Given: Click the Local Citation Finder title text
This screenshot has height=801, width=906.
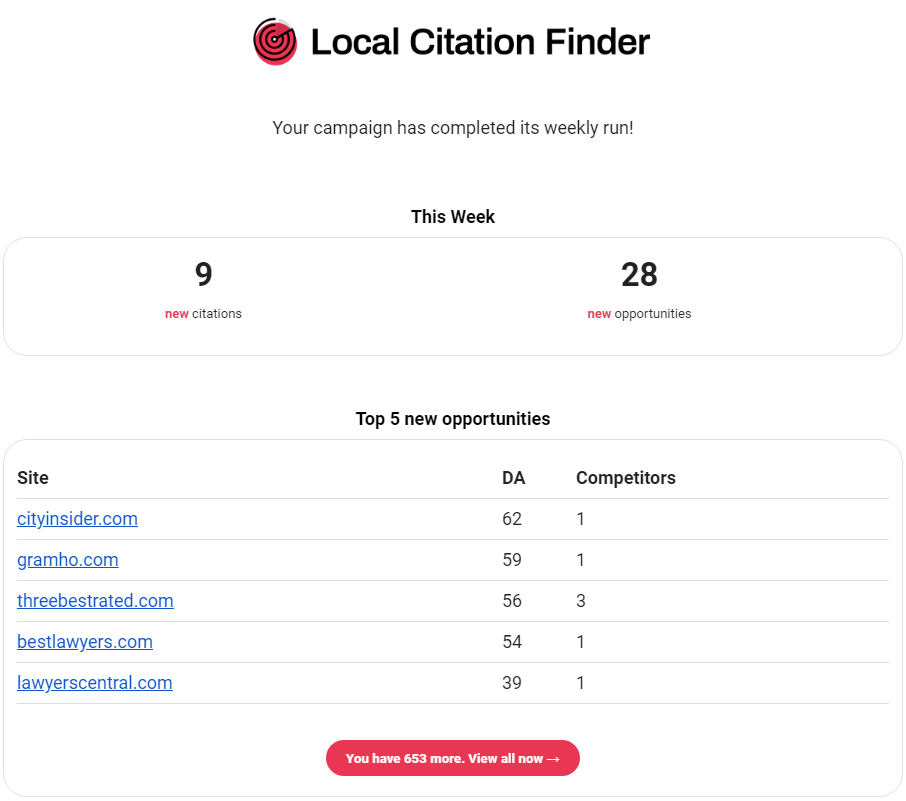Looking at the screenshot, I should (480, 42).
